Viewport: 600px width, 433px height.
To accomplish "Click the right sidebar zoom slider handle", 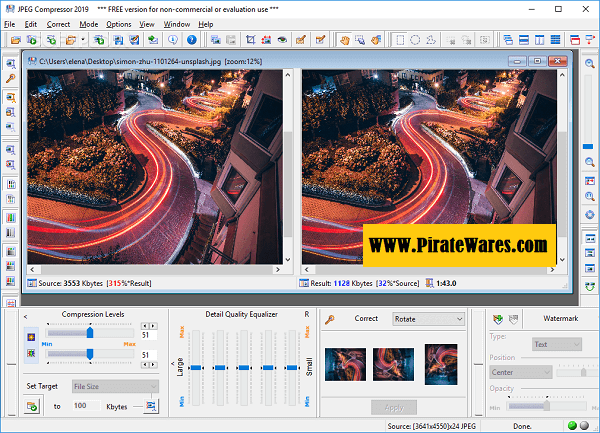I will (x=588, y=147).
